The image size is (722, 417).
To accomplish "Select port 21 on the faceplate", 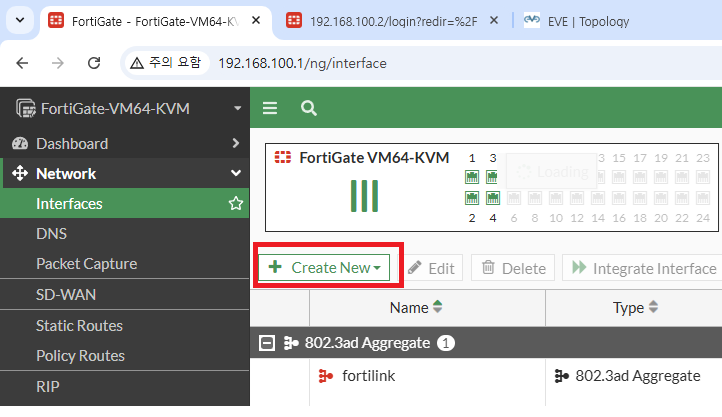I will pos(682,177).
